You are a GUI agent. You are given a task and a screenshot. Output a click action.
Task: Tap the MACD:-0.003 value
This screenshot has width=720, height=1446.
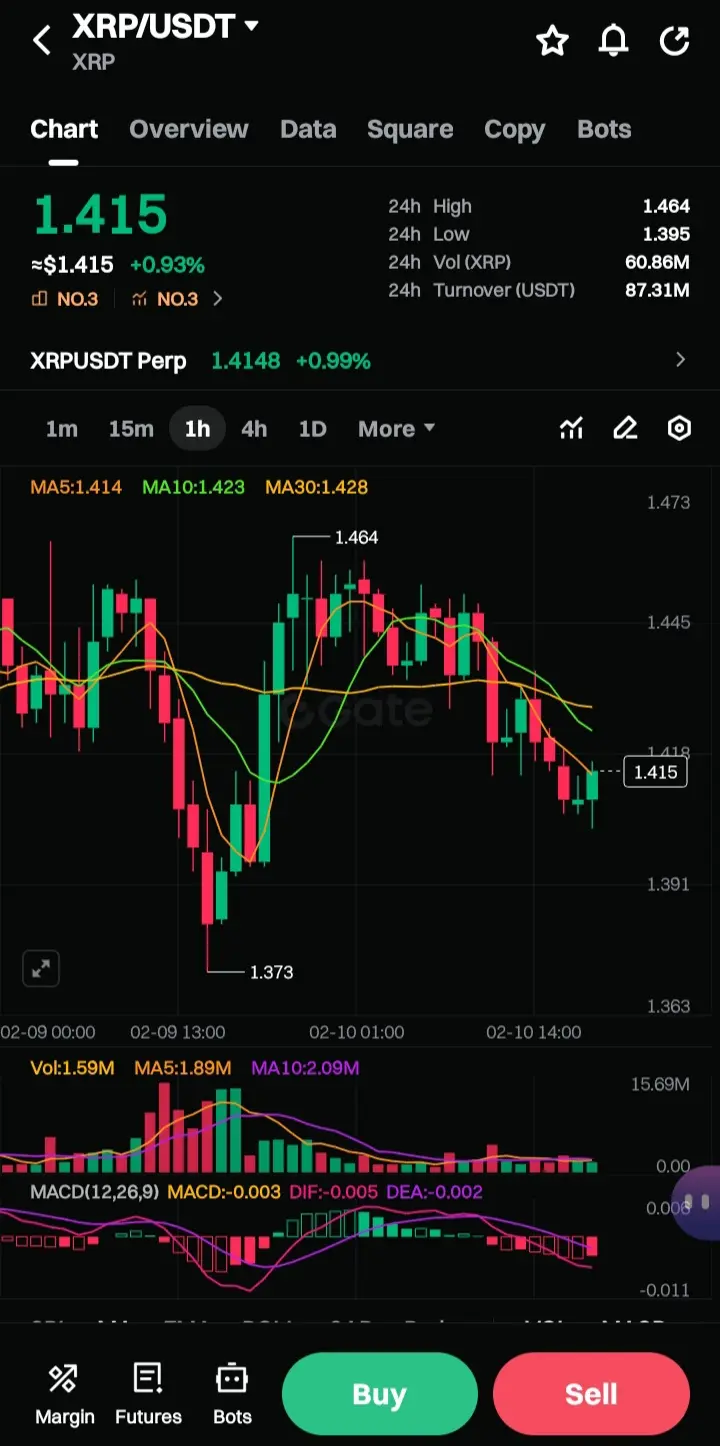pos(224,1192)
